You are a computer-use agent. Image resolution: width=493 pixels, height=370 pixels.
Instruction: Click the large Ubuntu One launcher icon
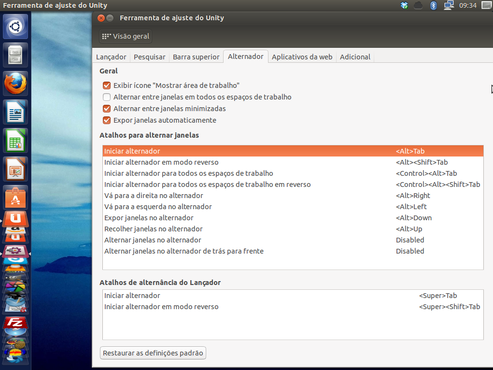tap(15, 218)
